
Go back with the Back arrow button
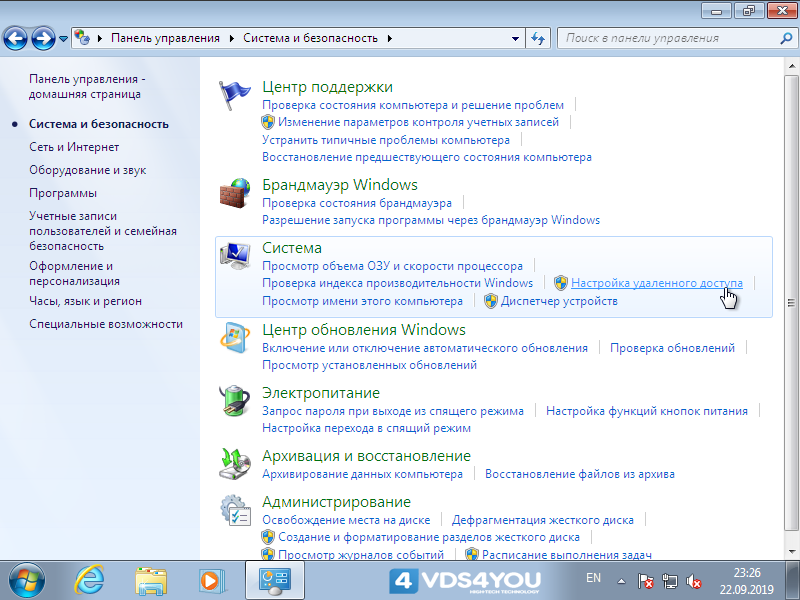point(15,38)
